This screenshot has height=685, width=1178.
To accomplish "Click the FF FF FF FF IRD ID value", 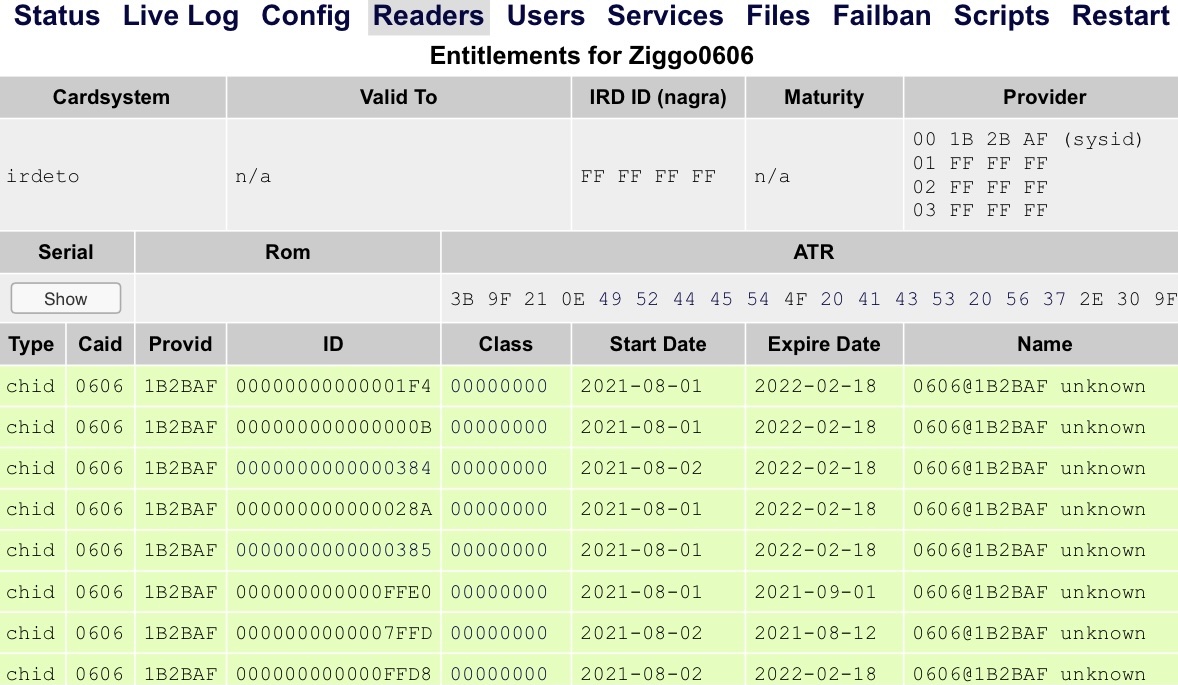I will [x=648, y=177].
